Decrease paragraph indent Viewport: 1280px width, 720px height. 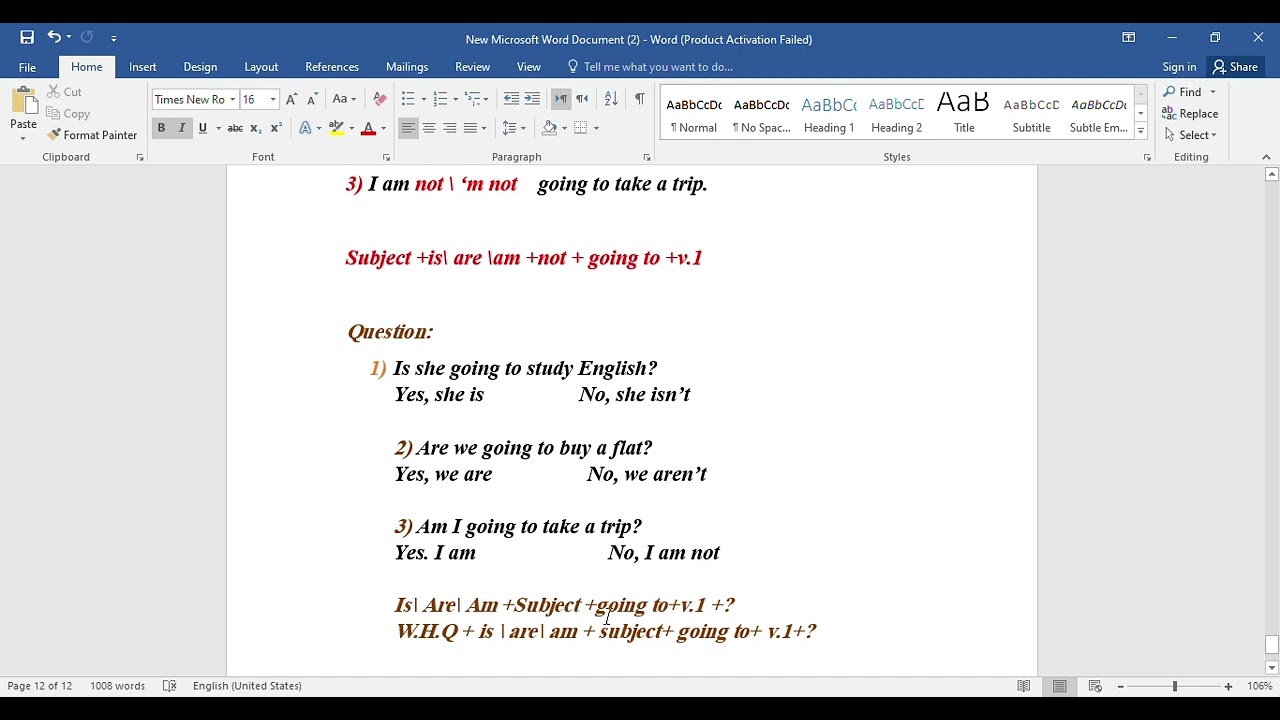click(511, 99)
